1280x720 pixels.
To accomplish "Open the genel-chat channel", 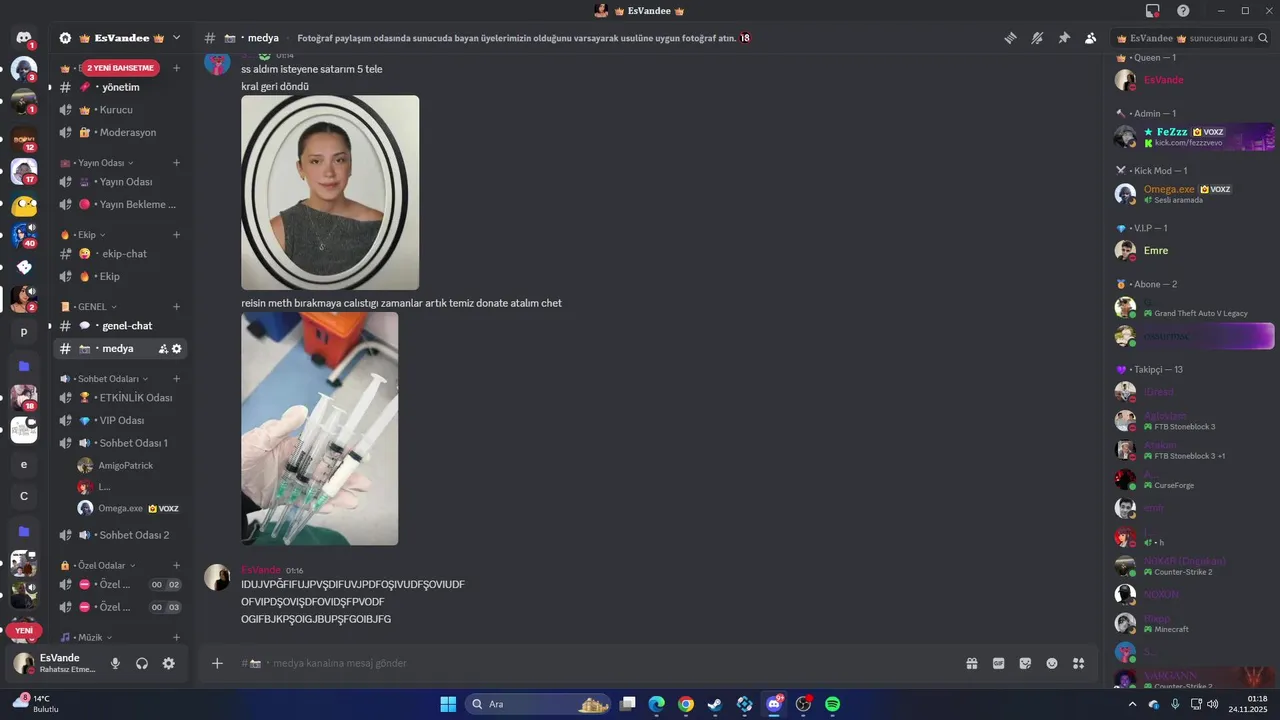I will coord(120,326).
